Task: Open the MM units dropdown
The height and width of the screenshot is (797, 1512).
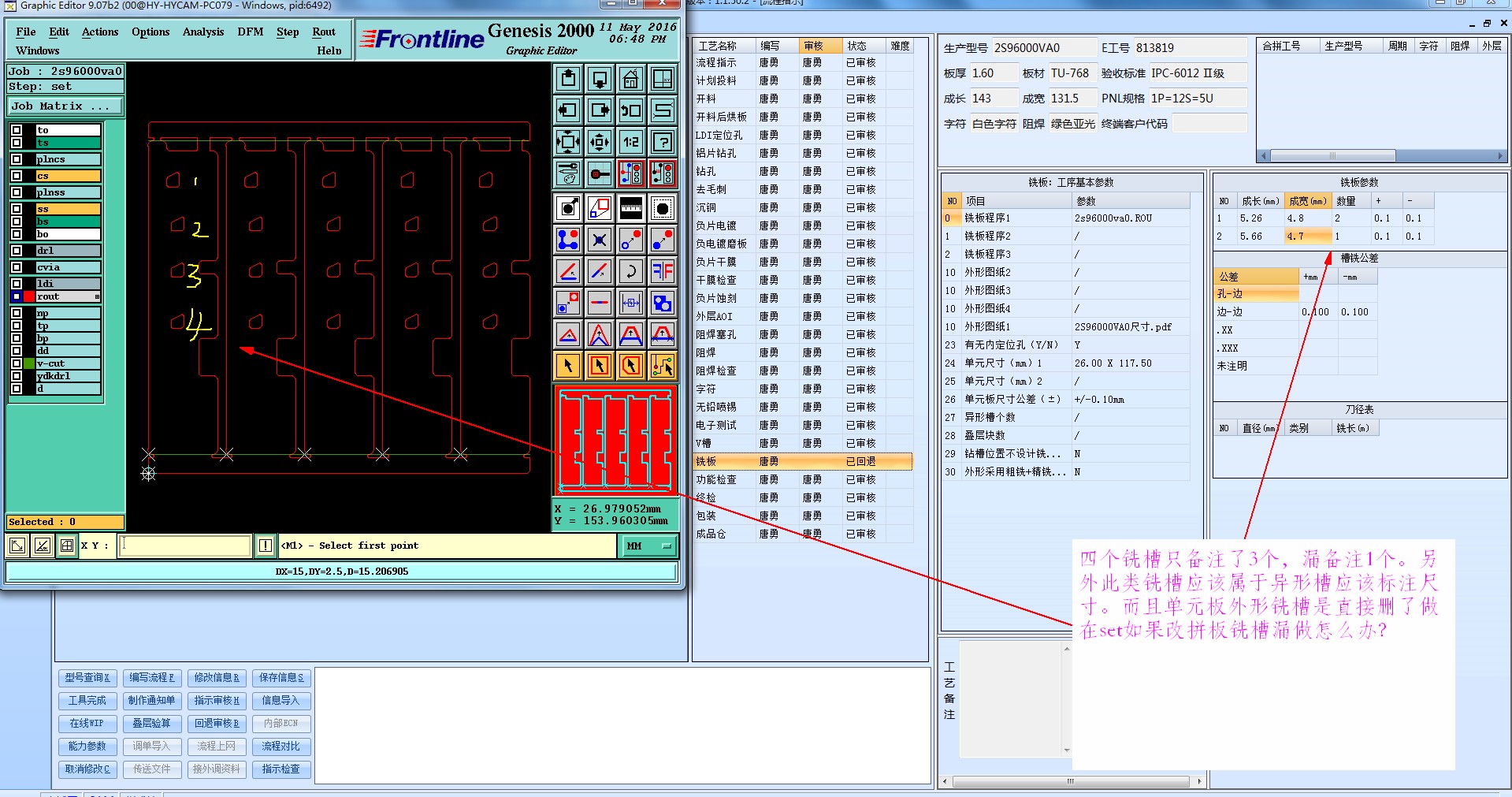Action: (650, 546)
